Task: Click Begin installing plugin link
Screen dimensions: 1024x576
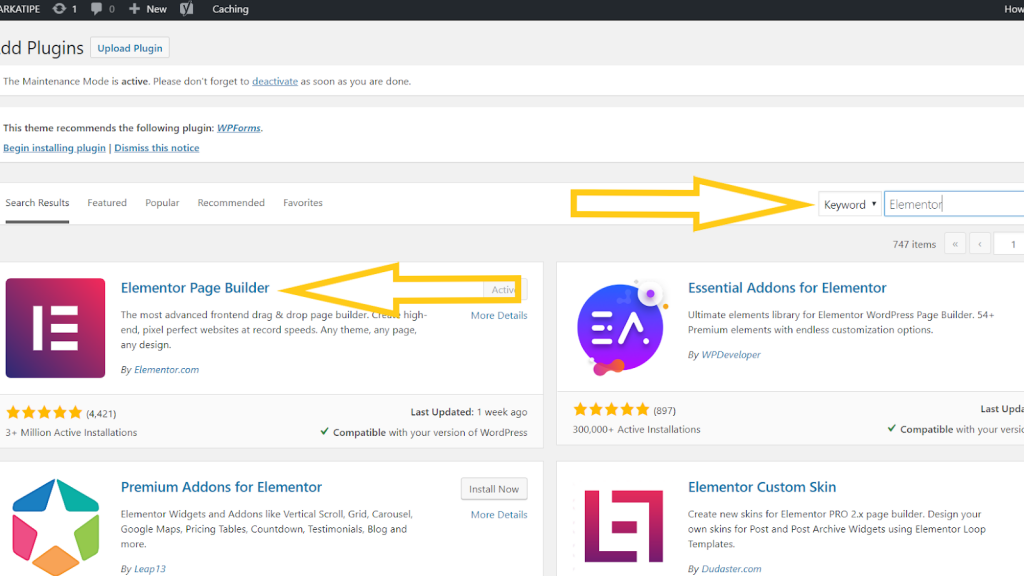Action: click(54, 148)
